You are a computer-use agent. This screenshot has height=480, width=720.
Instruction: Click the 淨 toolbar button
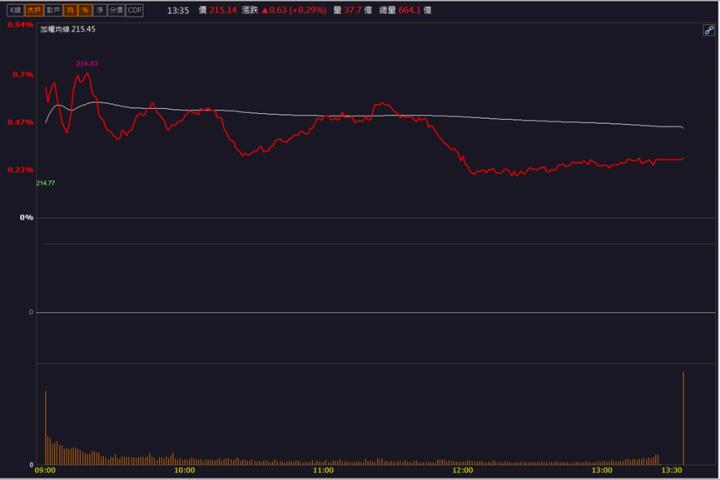point(99,10)
